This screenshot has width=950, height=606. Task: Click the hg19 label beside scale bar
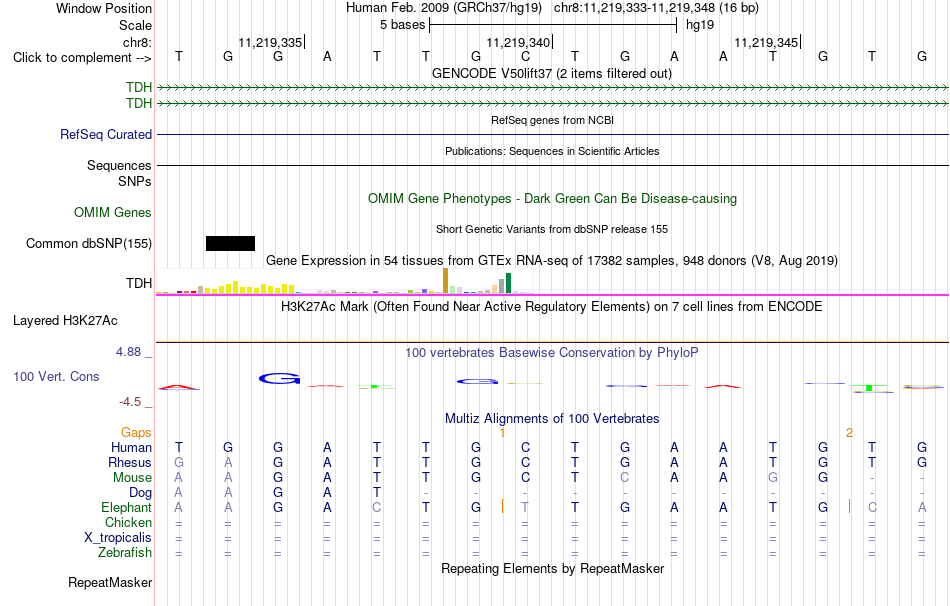700,25
